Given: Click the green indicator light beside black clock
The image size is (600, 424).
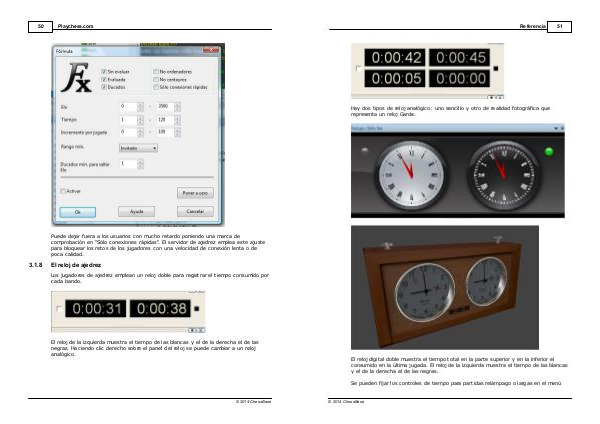Looking at the screenshot, I should tap(549, 152).
